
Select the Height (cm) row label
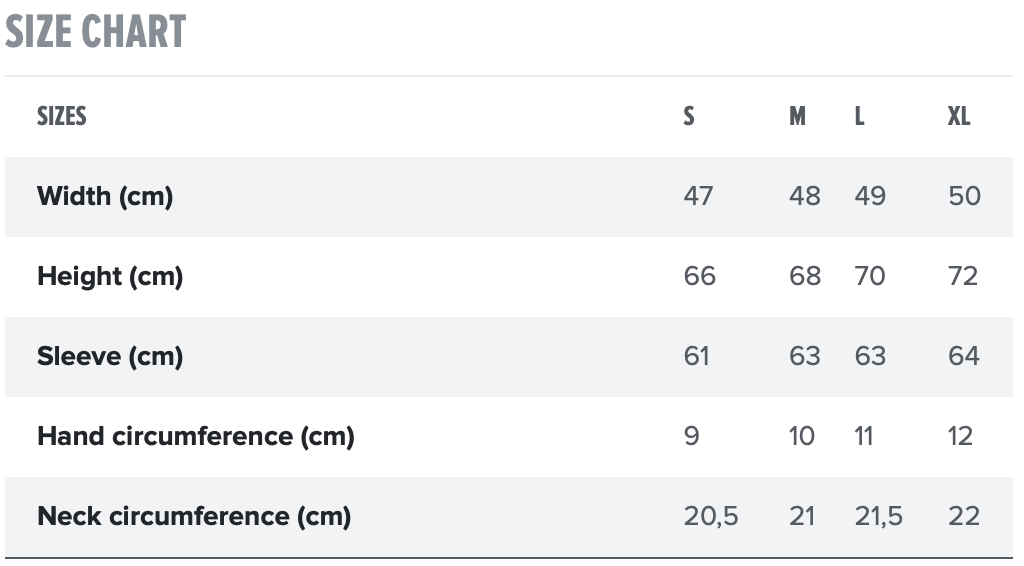[x=110, y=276]
